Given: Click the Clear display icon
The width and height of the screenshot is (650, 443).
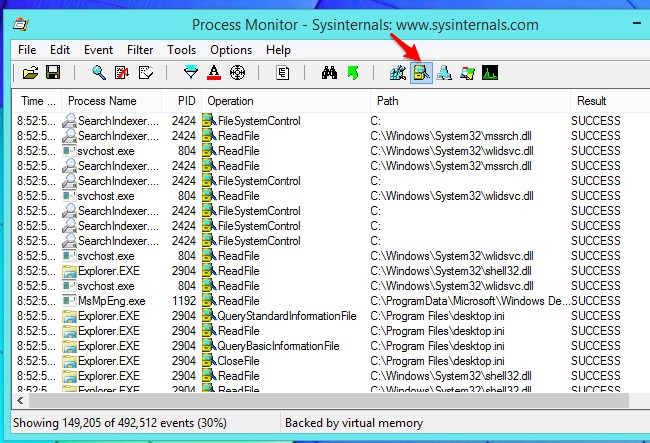Looking at the screenshot, I should point(146,73).
